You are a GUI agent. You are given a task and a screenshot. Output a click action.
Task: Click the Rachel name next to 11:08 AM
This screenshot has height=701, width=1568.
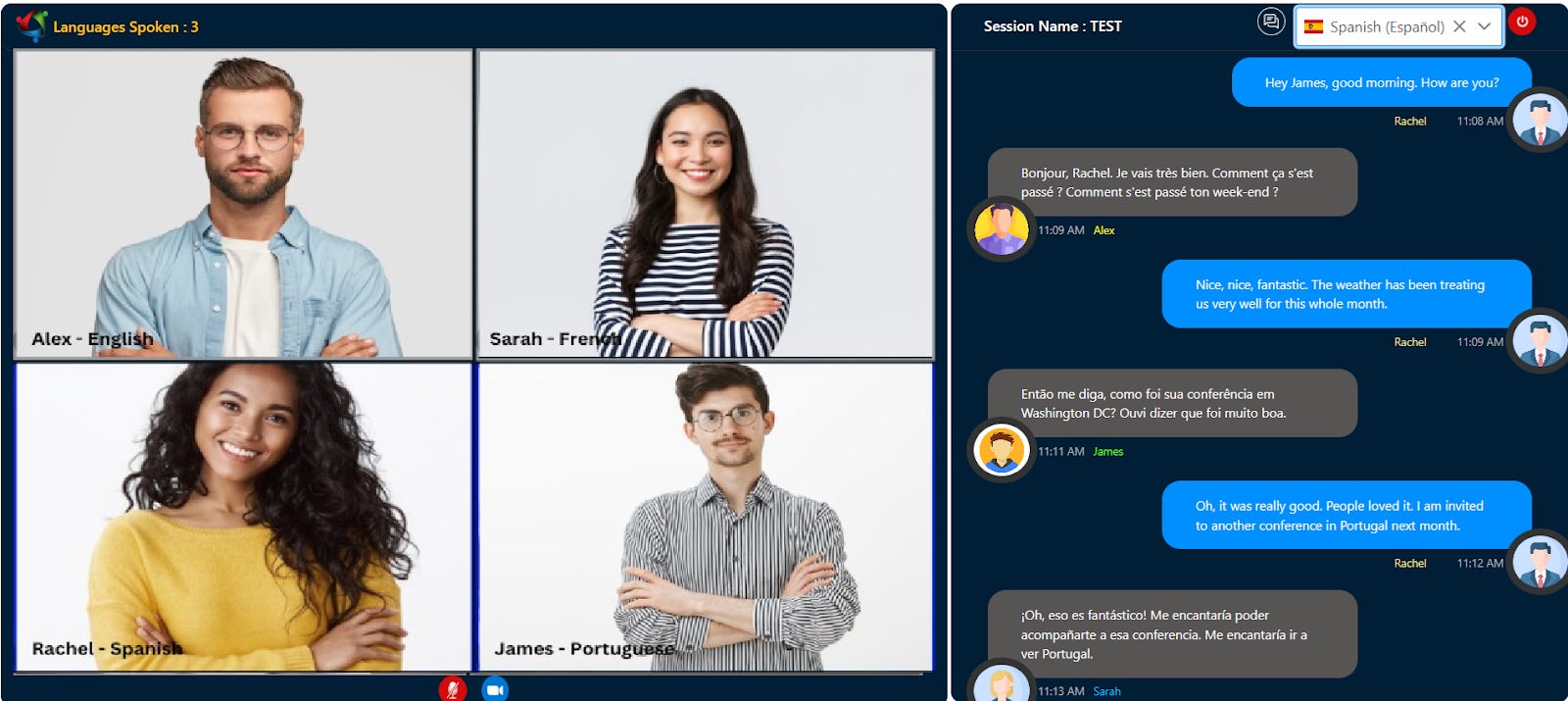pos(1410,122)
